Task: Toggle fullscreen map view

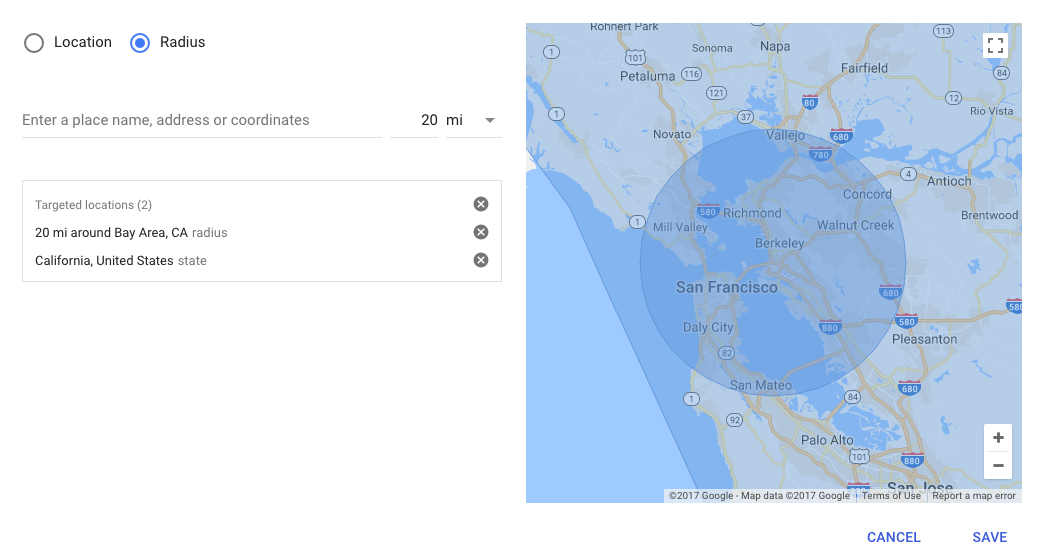Action: (994, 45)
